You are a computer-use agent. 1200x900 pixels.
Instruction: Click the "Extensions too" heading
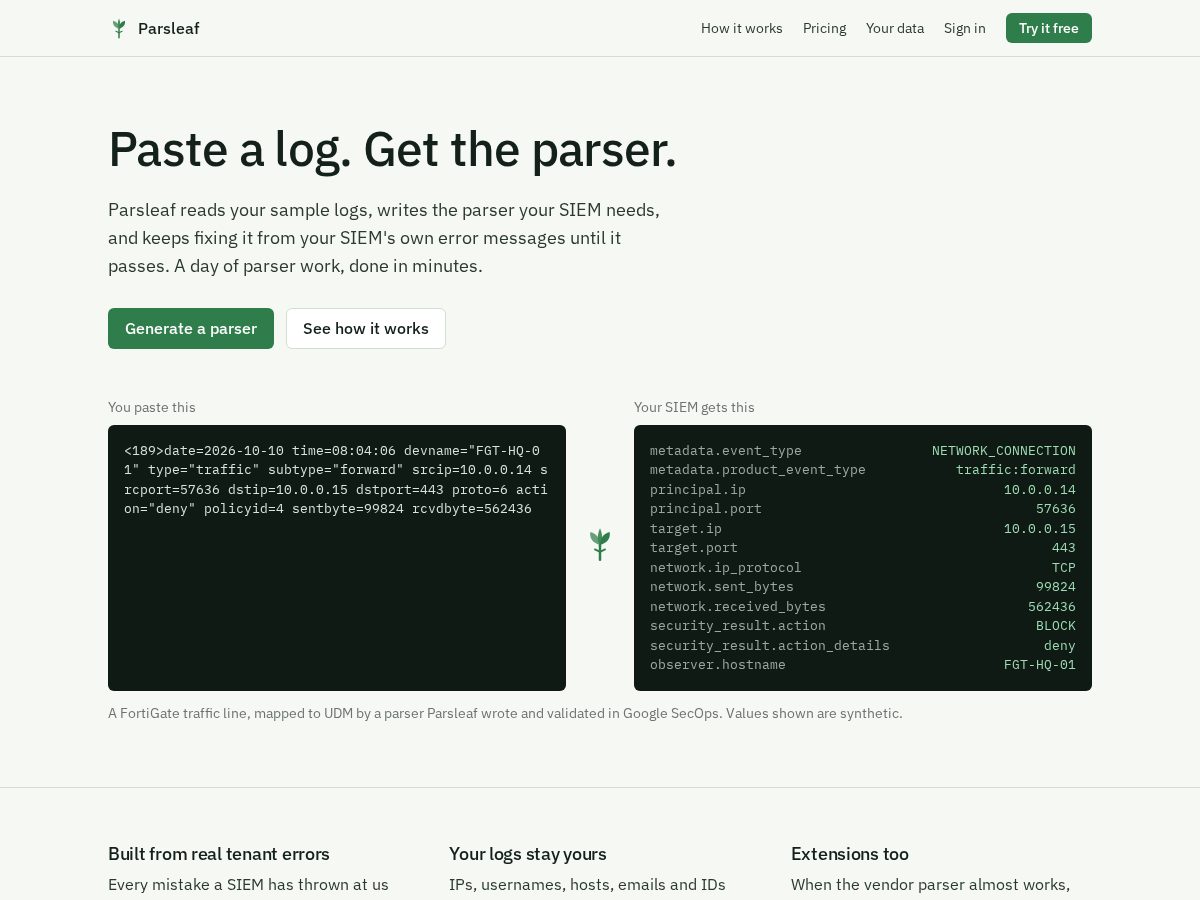(x=850, y=854)
